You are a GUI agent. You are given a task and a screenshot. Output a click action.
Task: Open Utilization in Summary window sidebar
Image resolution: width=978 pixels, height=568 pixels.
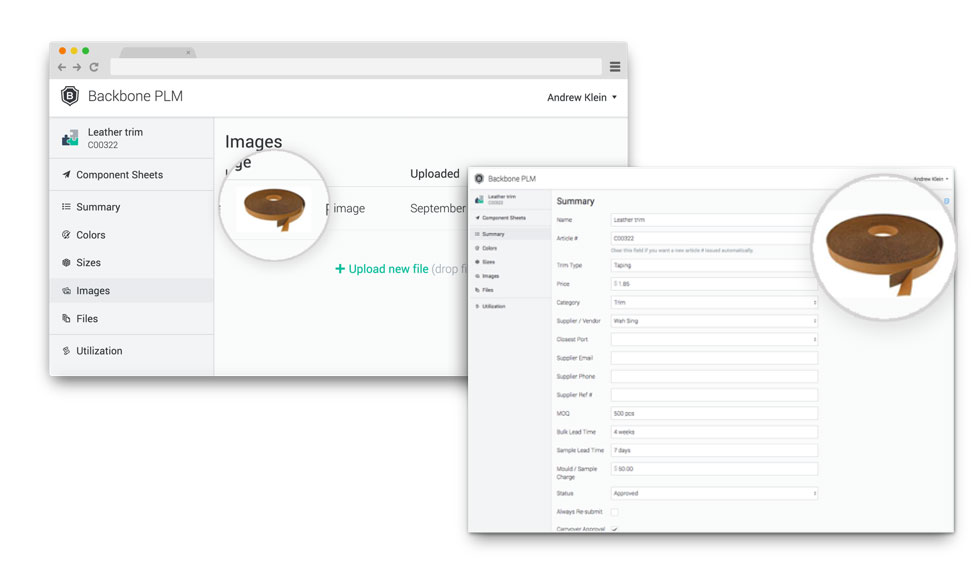coord(493,307)
